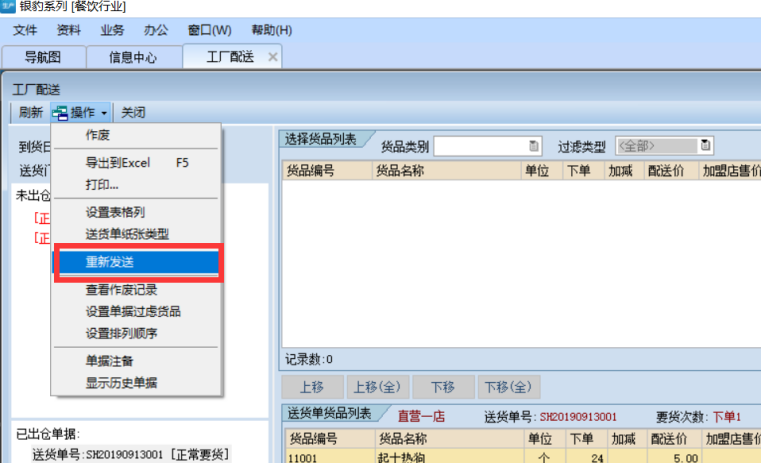Screen dimensions: 761x463
Task: Click the 银豹系列 application icon in title bar
Action: (x=8, y=7)
